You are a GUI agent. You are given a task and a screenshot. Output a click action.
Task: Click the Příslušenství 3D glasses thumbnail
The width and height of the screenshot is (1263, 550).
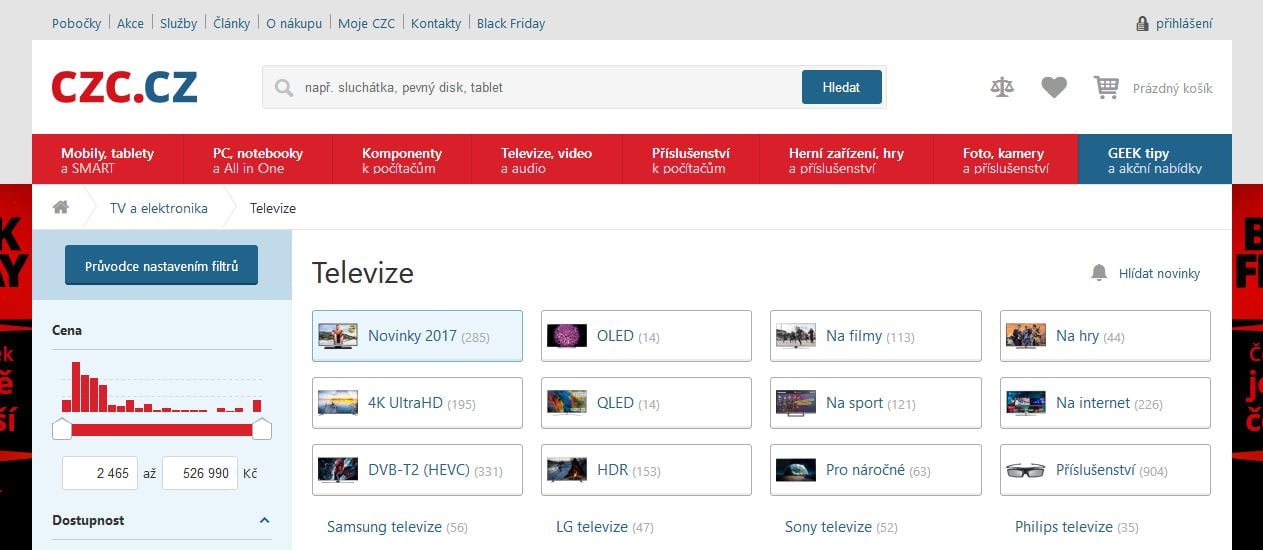1026,470
